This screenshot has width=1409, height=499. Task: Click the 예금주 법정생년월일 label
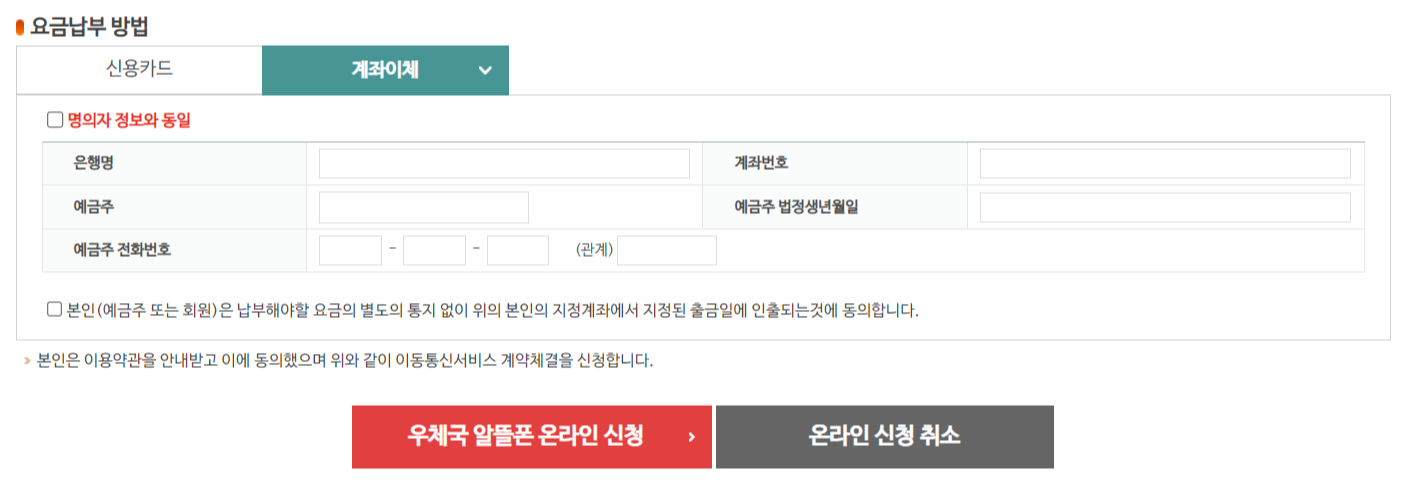pyautogui.click(x=797, y=207)
